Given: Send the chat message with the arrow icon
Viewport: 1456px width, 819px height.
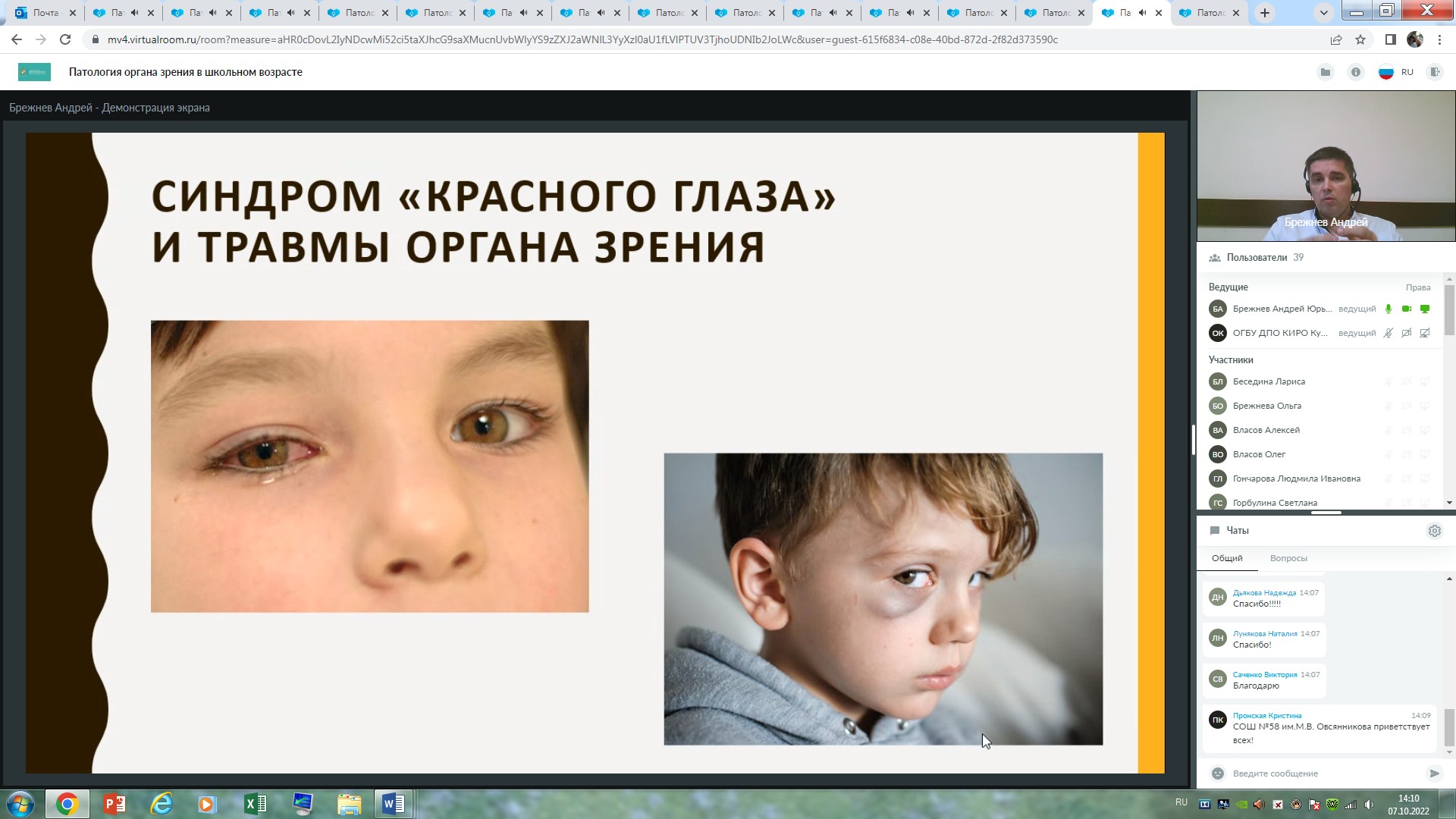Looking at the screenshot, I should pos(1434,773).
